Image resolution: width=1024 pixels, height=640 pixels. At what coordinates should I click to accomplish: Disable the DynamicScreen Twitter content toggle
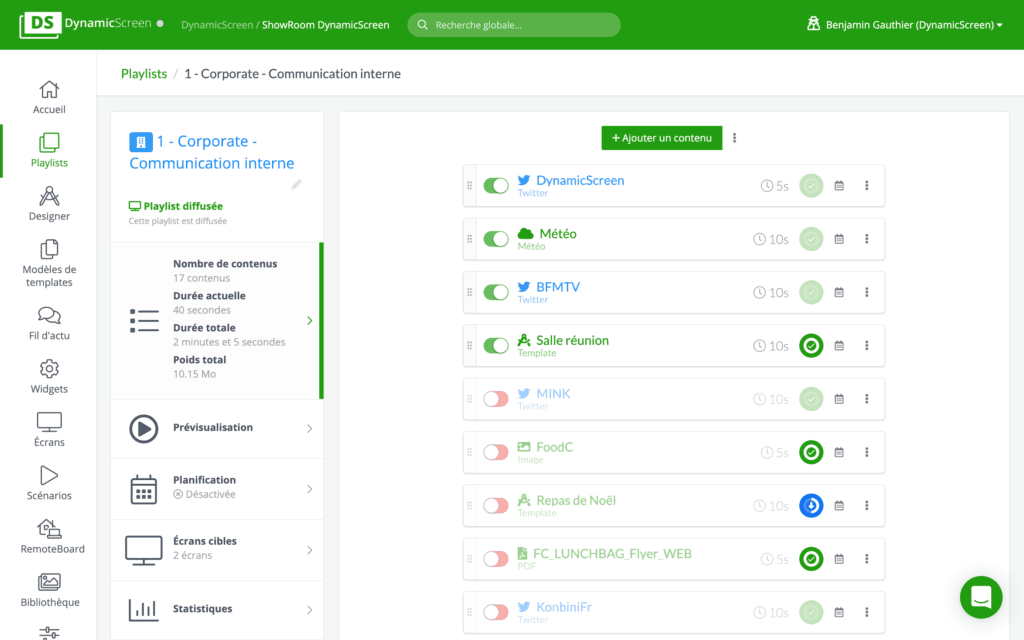click(496, 185)
